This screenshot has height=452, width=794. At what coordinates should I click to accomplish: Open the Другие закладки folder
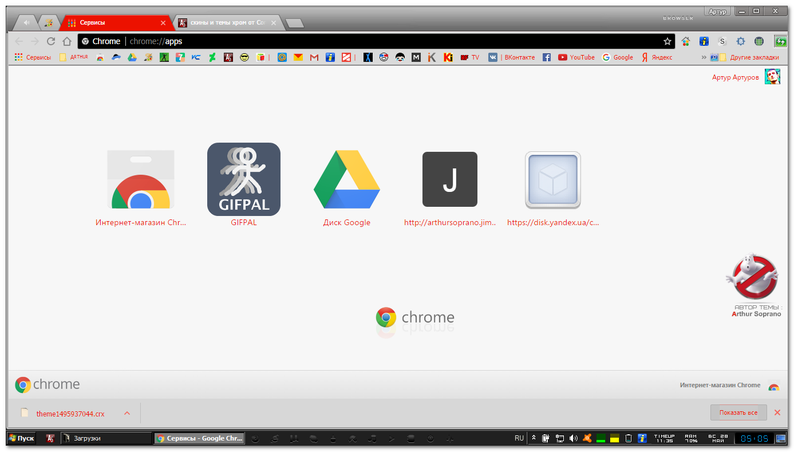749,57
